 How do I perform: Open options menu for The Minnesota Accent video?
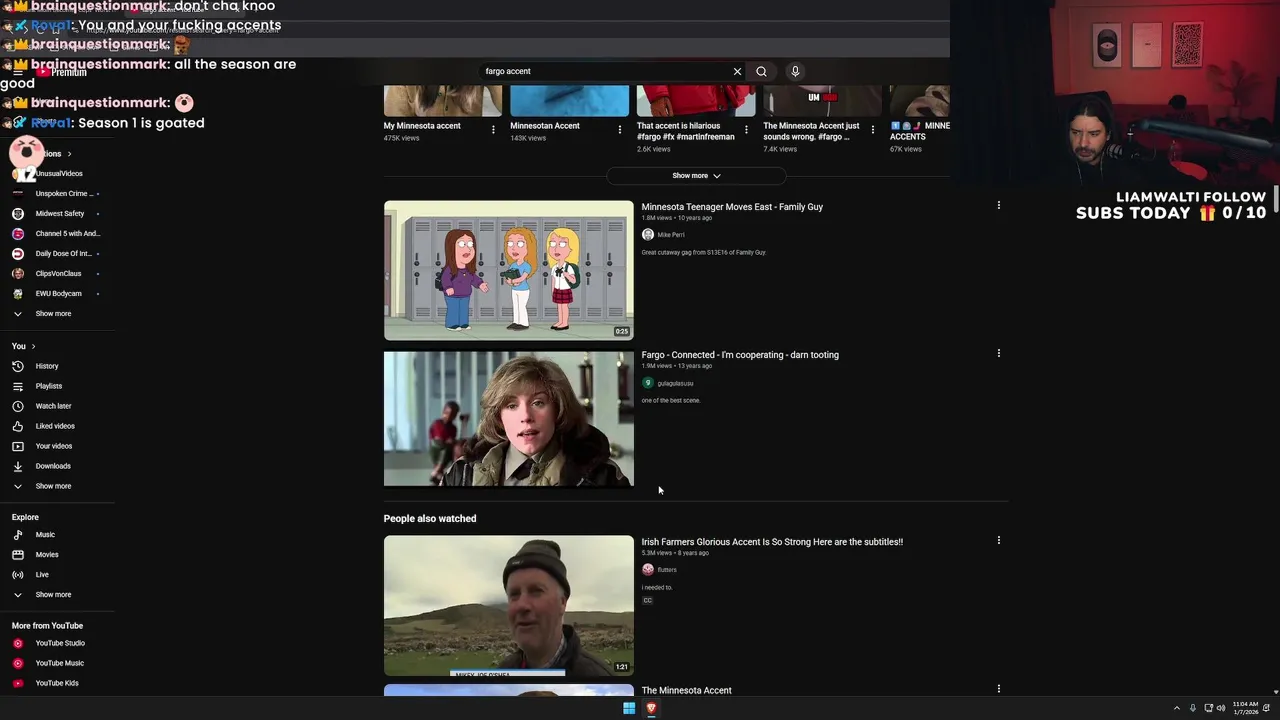[x=998, y=689]
